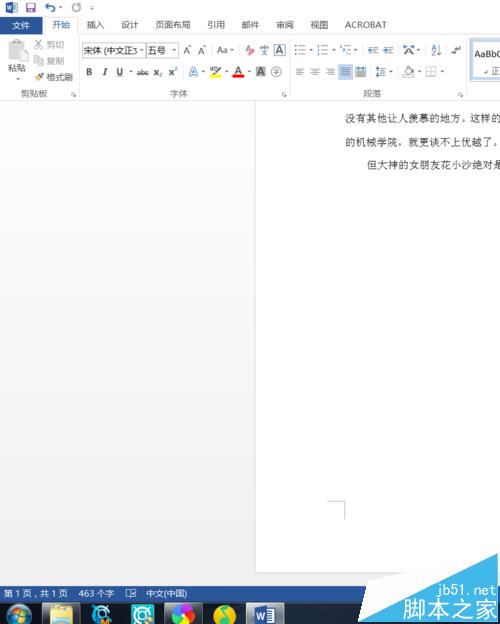The image size is (500, 624).
Task: Toggle character shading icon
Action: pyautogui.click(x=260, y=72)
